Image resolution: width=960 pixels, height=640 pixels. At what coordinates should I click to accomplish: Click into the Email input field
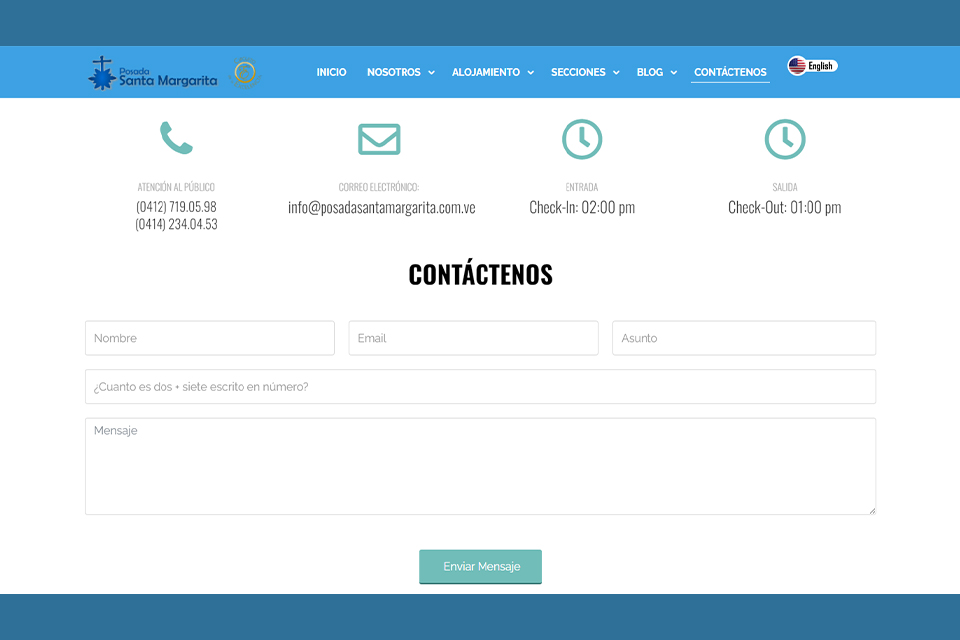(473, 338)
